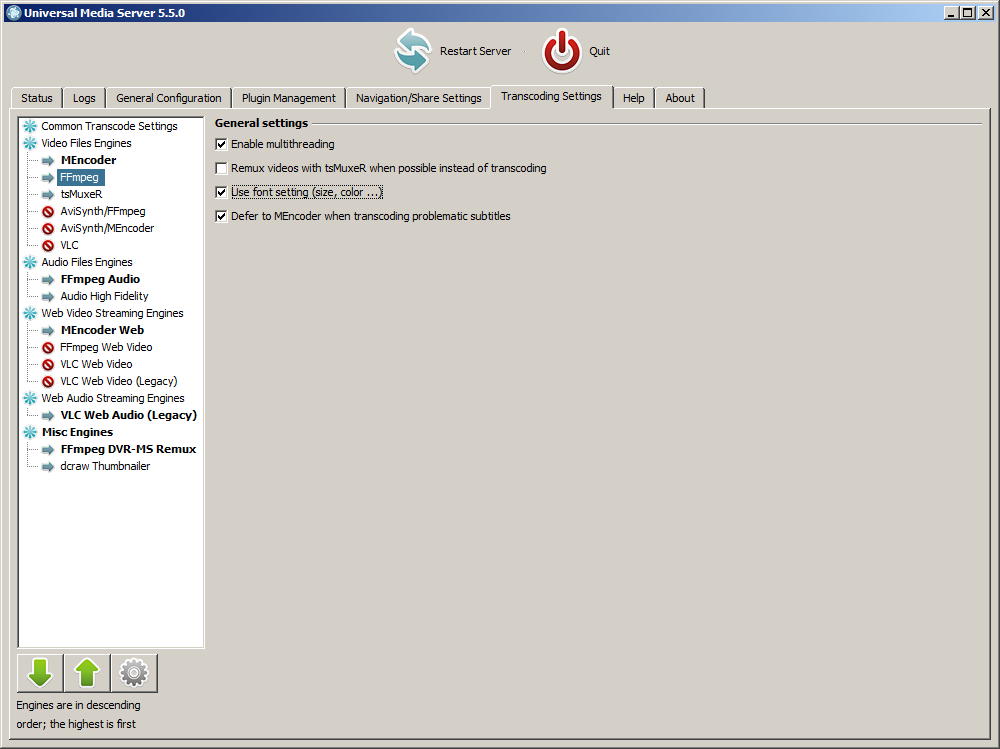Viewport: 1000px width, 749px height.
Task: Open the General Configuration tab
Action: [x=169, y=98]
